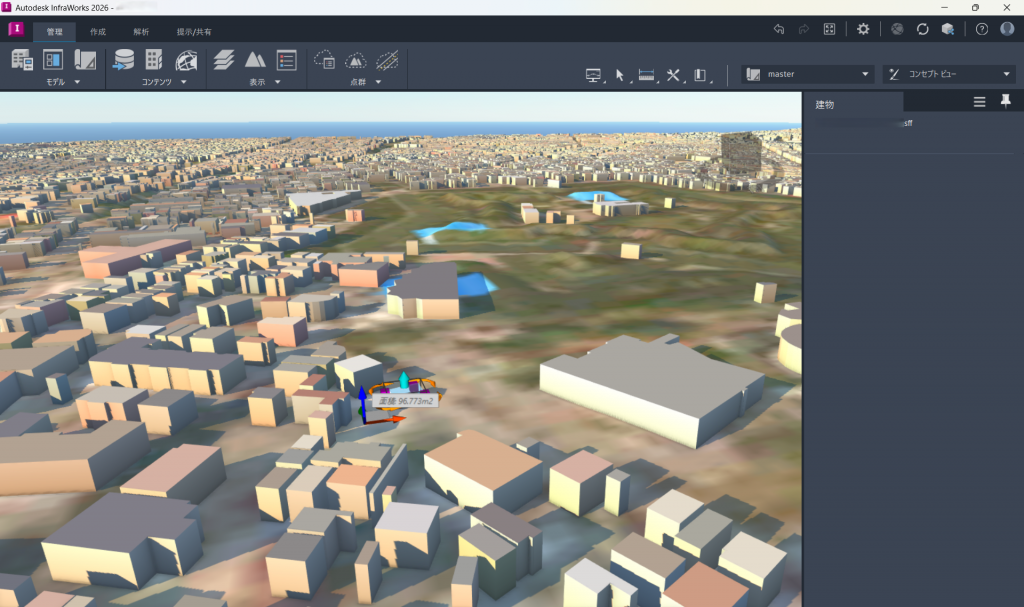1024x607 pixels.
Task: Switch to the 作成 tab
Action: click(x=98, y=32)
